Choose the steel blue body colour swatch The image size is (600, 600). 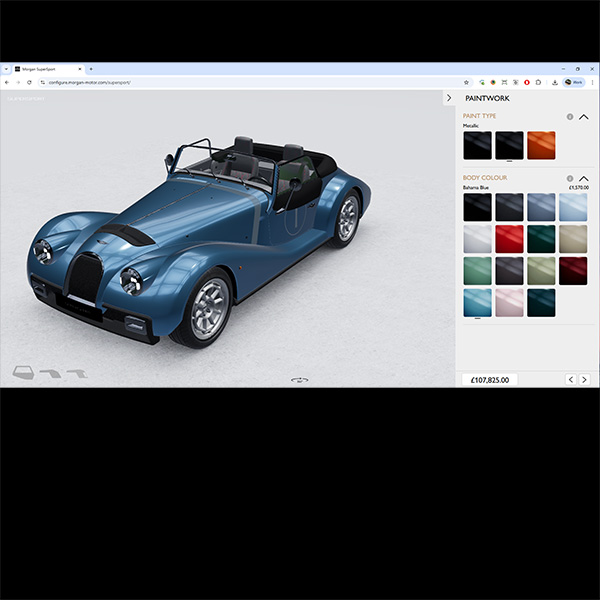click(x=541, y=207)
